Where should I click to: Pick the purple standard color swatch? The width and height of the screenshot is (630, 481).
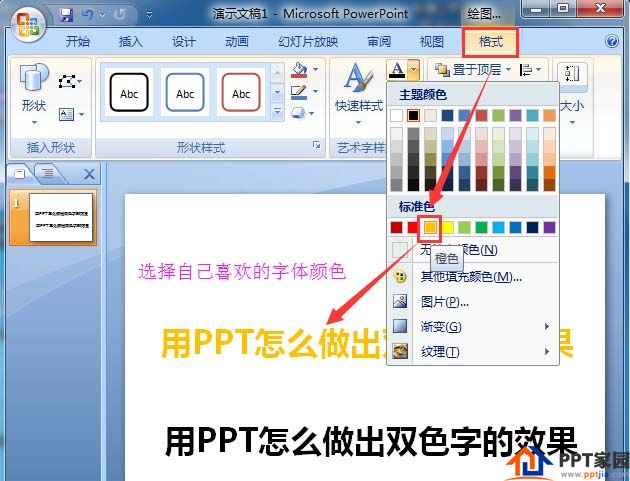[x=549, y=227]
